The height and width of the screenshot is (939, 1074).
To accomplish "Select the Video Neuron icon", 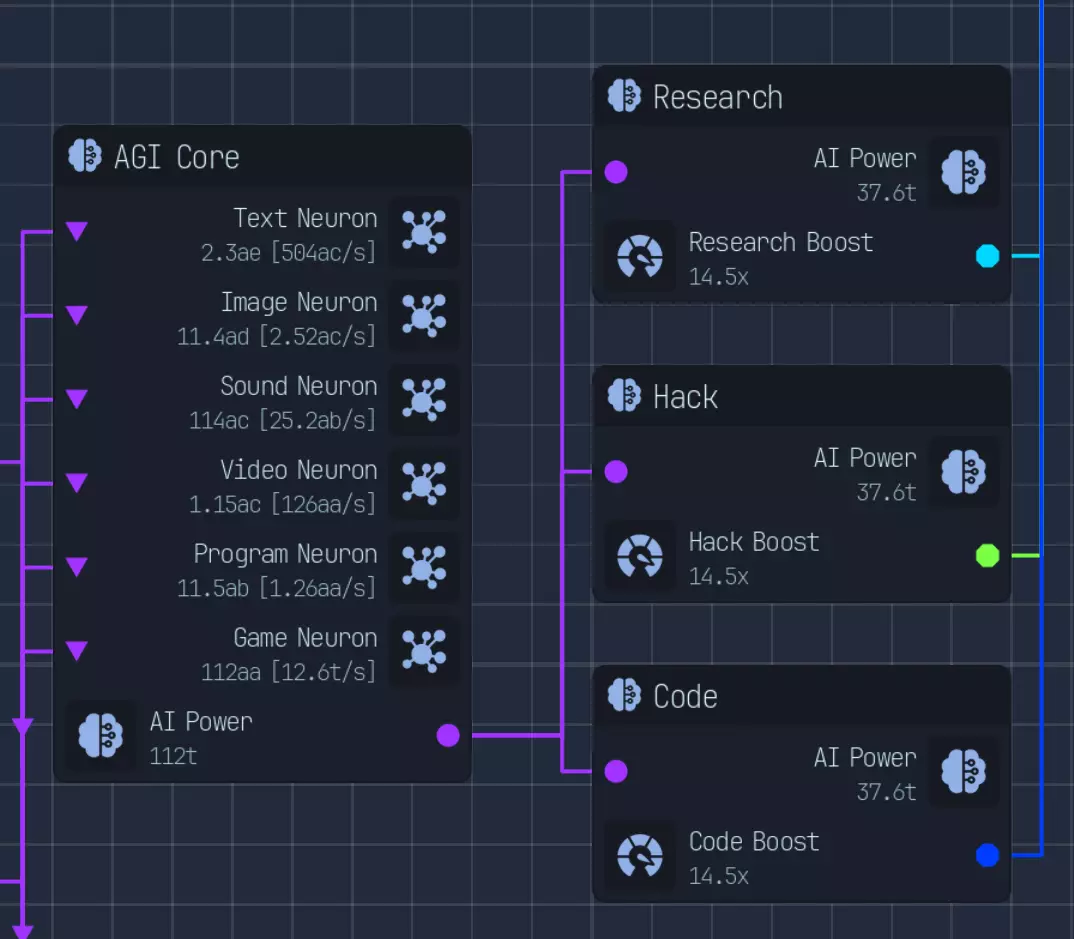I will [x=423, y=484].
